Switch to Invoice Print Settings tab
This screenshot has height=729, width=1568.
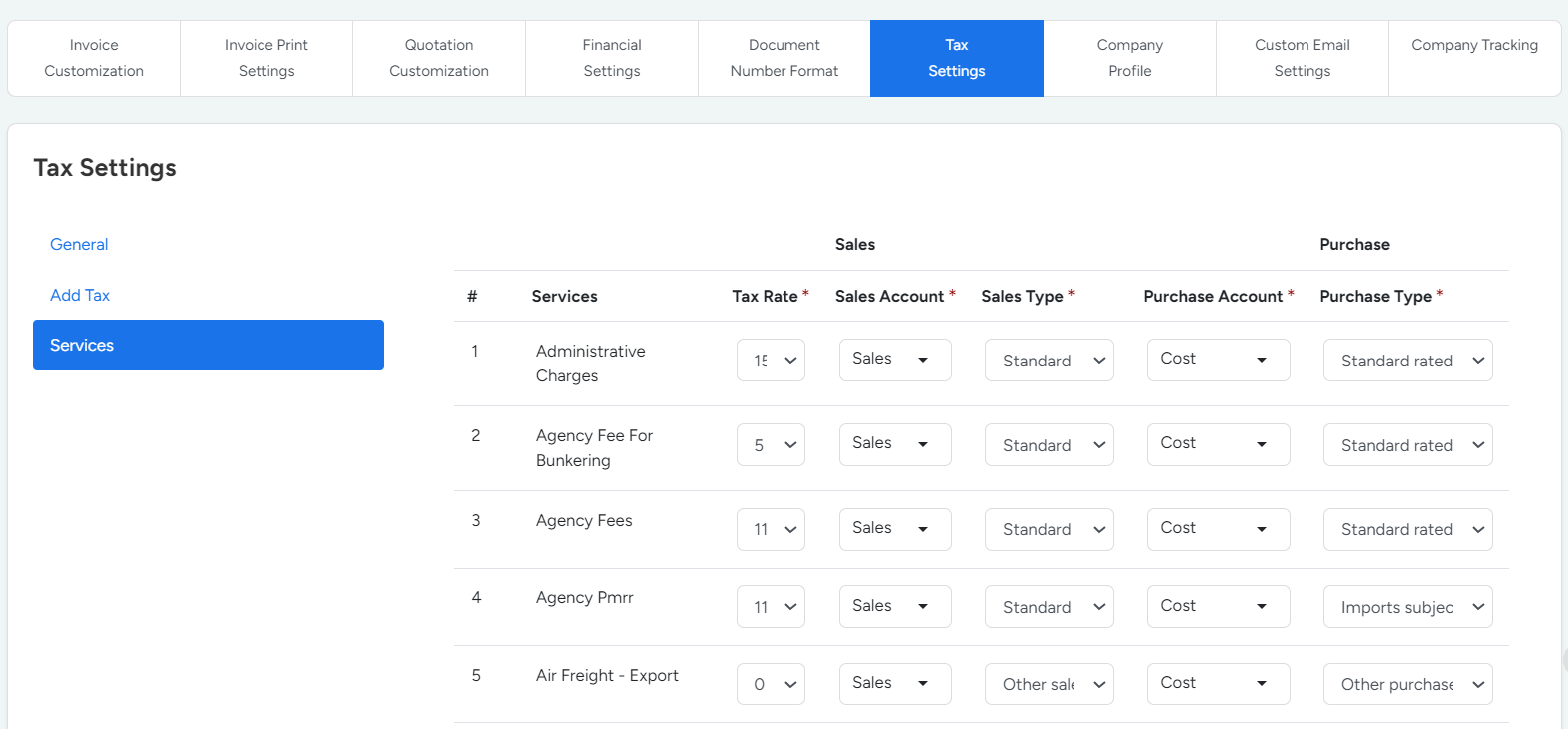click(266, 58)
